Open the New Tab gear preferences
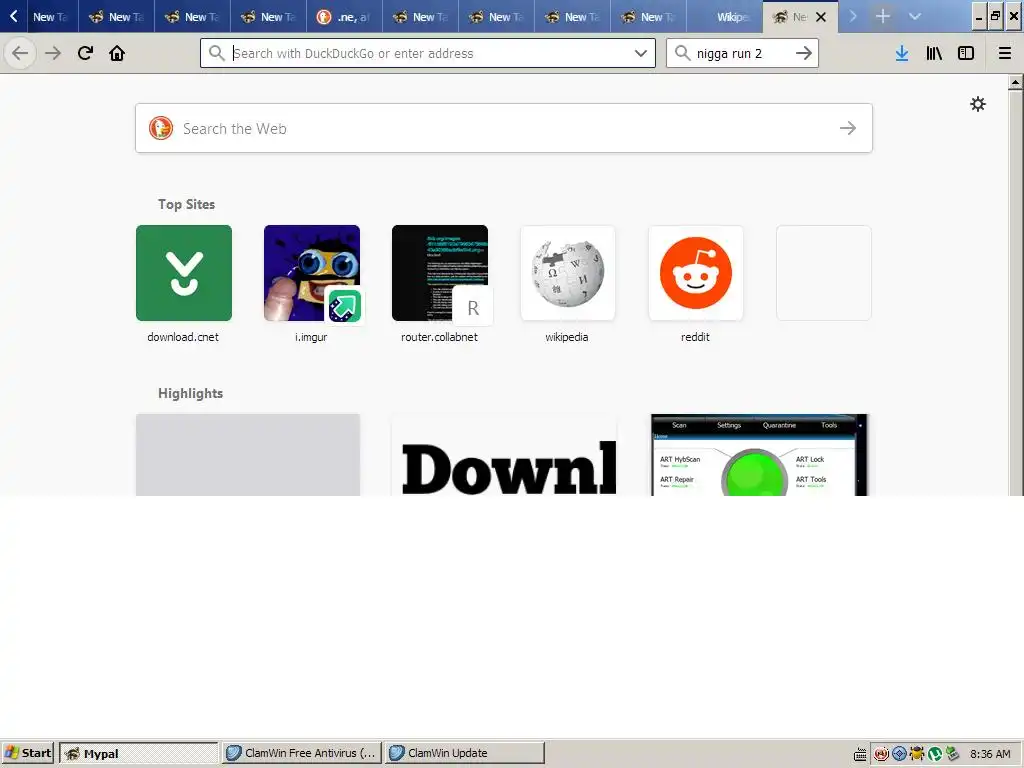Image resolution: width=1024 pixels, height=768 pixels. (978, 104)
